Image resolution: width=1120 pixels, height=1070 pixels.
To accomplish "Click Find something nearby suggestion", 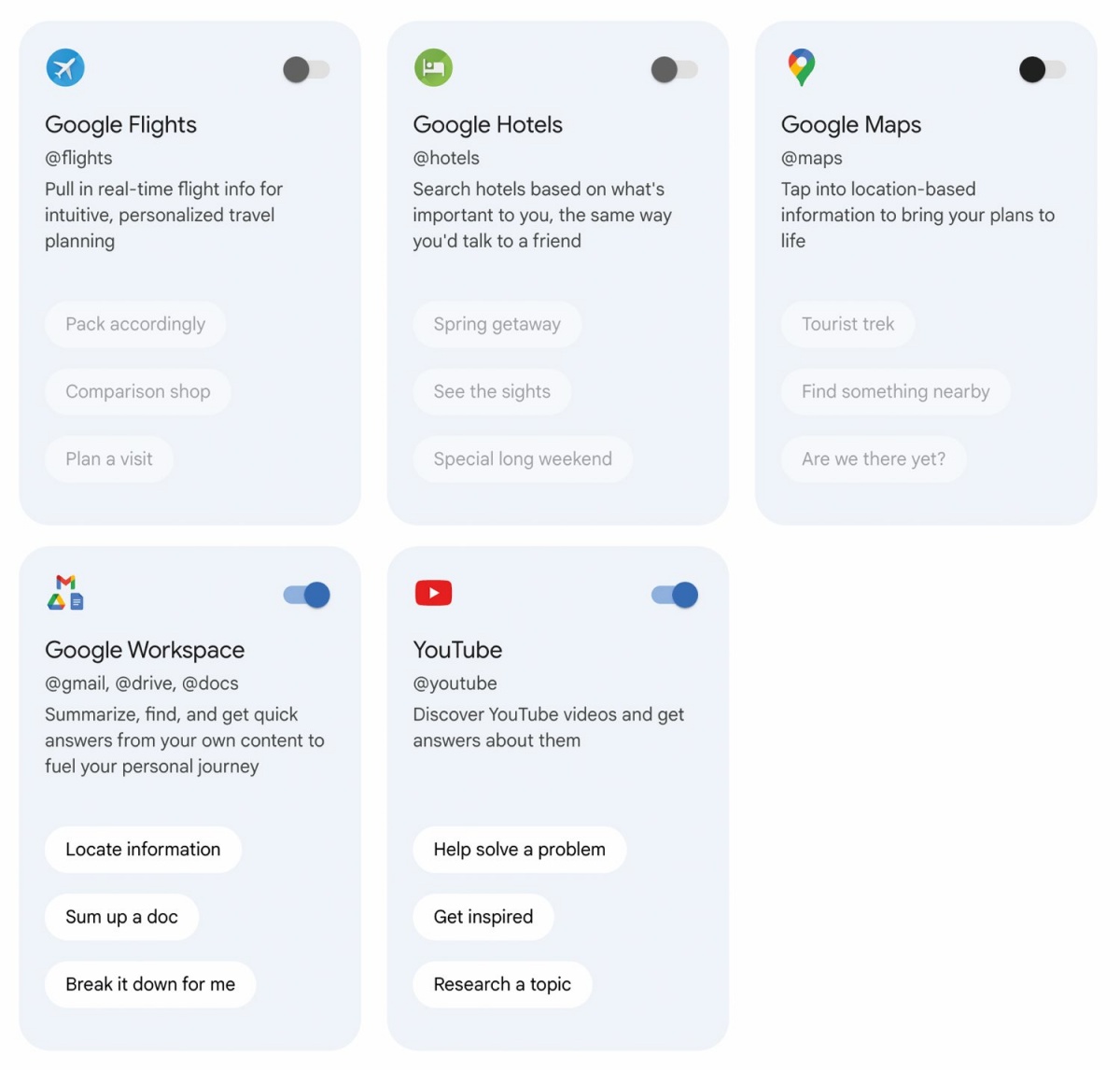I will (x=895, y=391).
